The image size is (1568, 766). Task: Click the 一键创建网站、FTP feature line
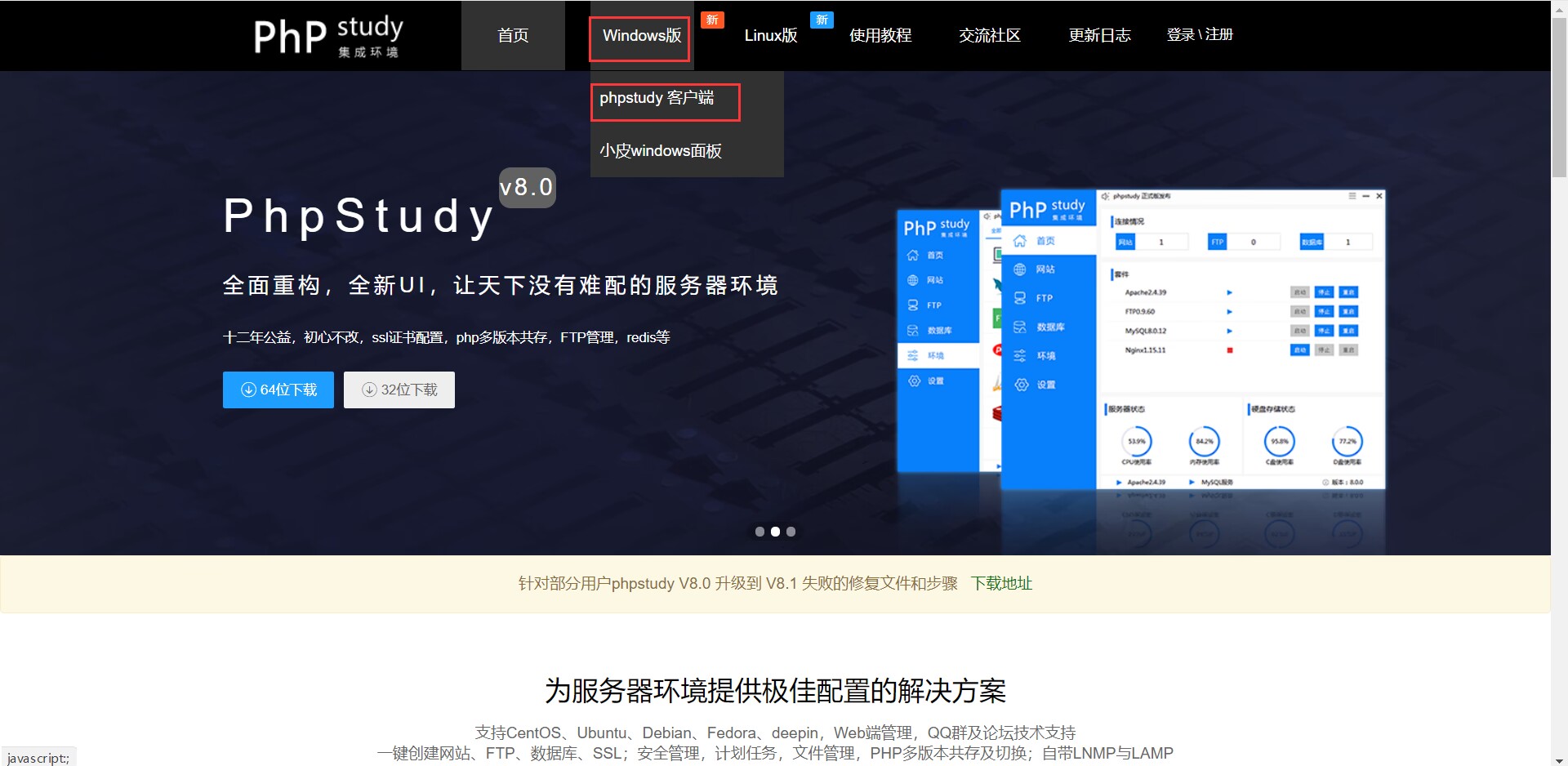(775, 753)
